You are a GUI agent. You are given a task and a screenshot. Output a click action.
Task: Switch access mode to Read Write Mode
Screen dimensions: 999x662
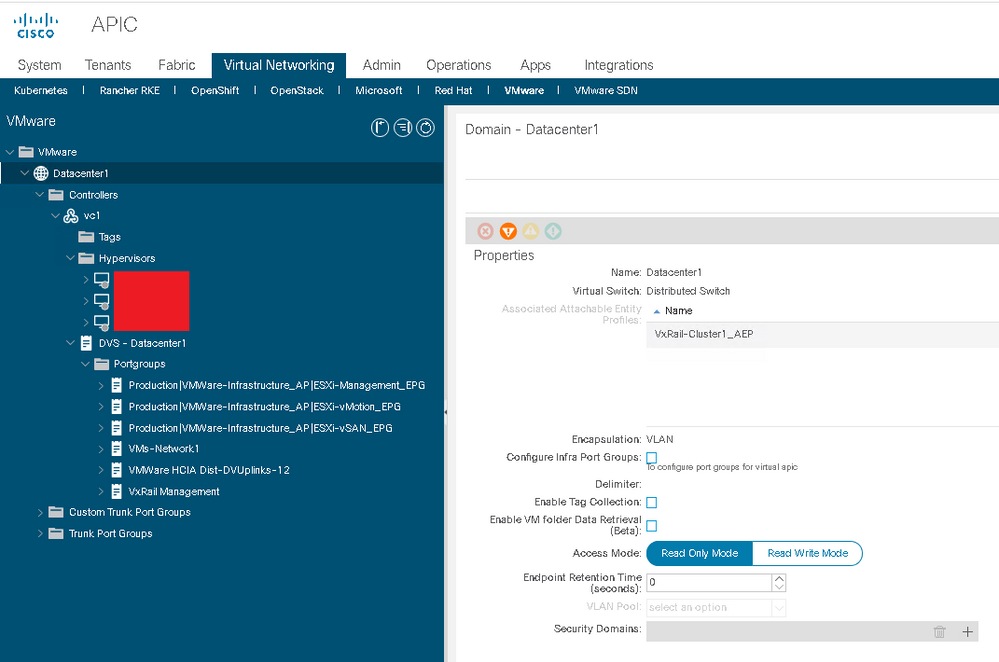coord(807,553)
